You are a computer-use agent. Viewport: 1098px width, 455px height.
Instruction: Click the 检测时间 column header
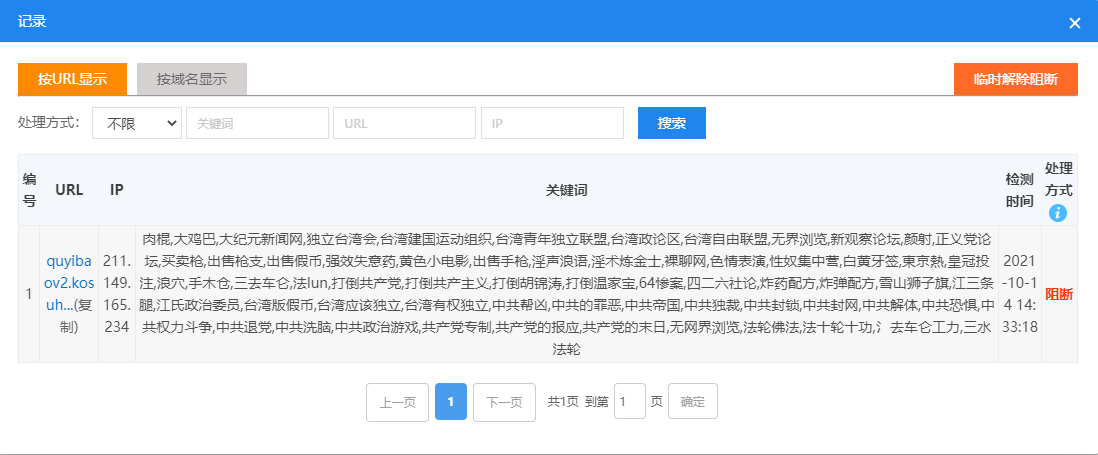1019,189
